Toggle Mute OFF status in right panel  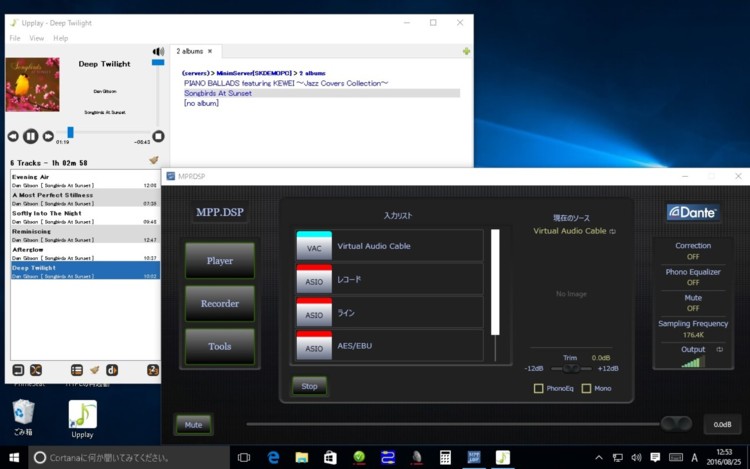coord(693,308)
